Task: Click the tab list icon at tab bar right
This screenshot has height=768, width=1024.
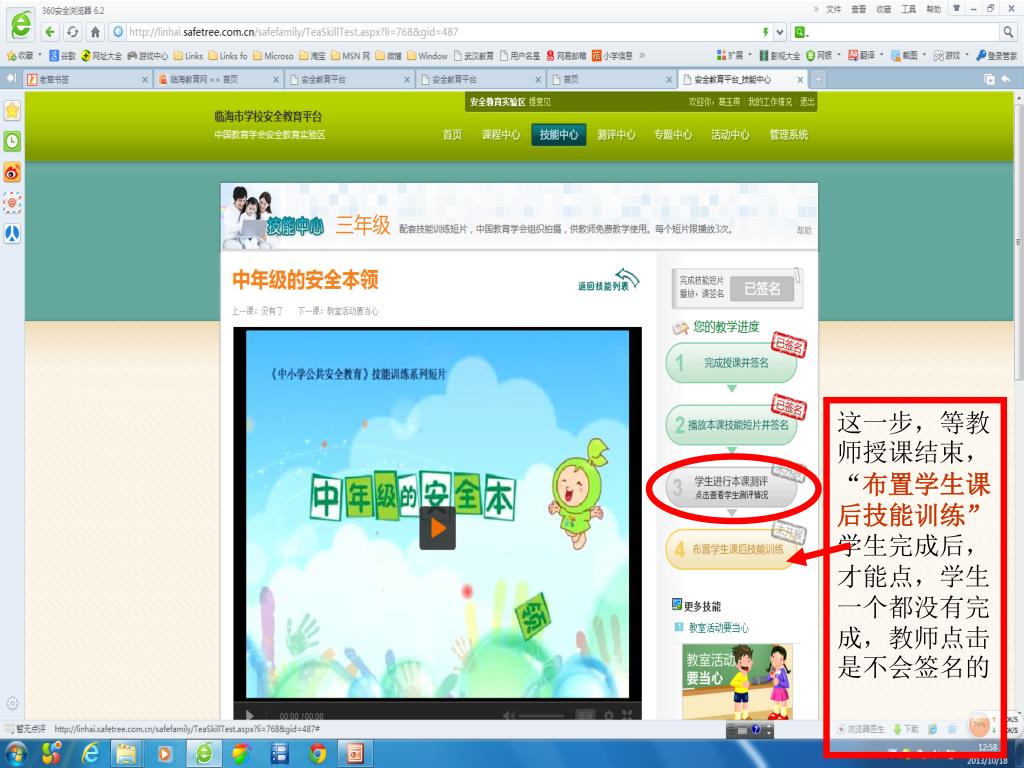Action: (989, 79)
